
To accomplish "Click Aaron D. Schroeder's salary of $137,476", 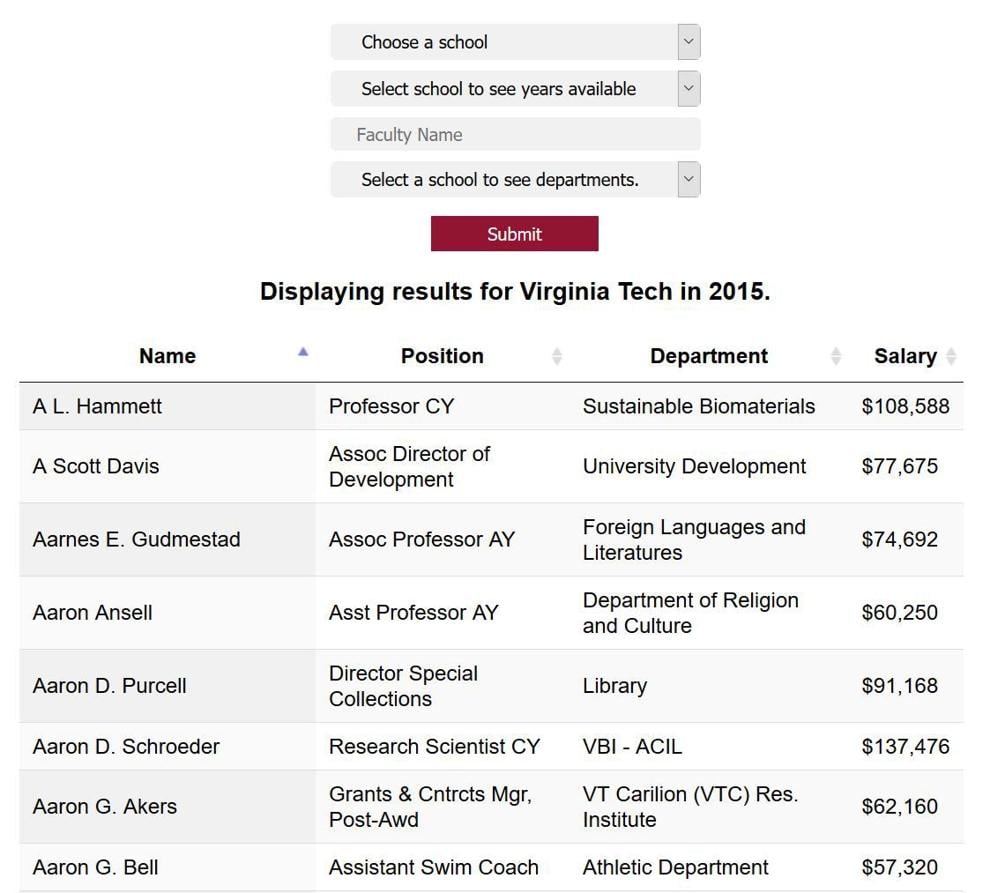I will [x=903, y=746].
